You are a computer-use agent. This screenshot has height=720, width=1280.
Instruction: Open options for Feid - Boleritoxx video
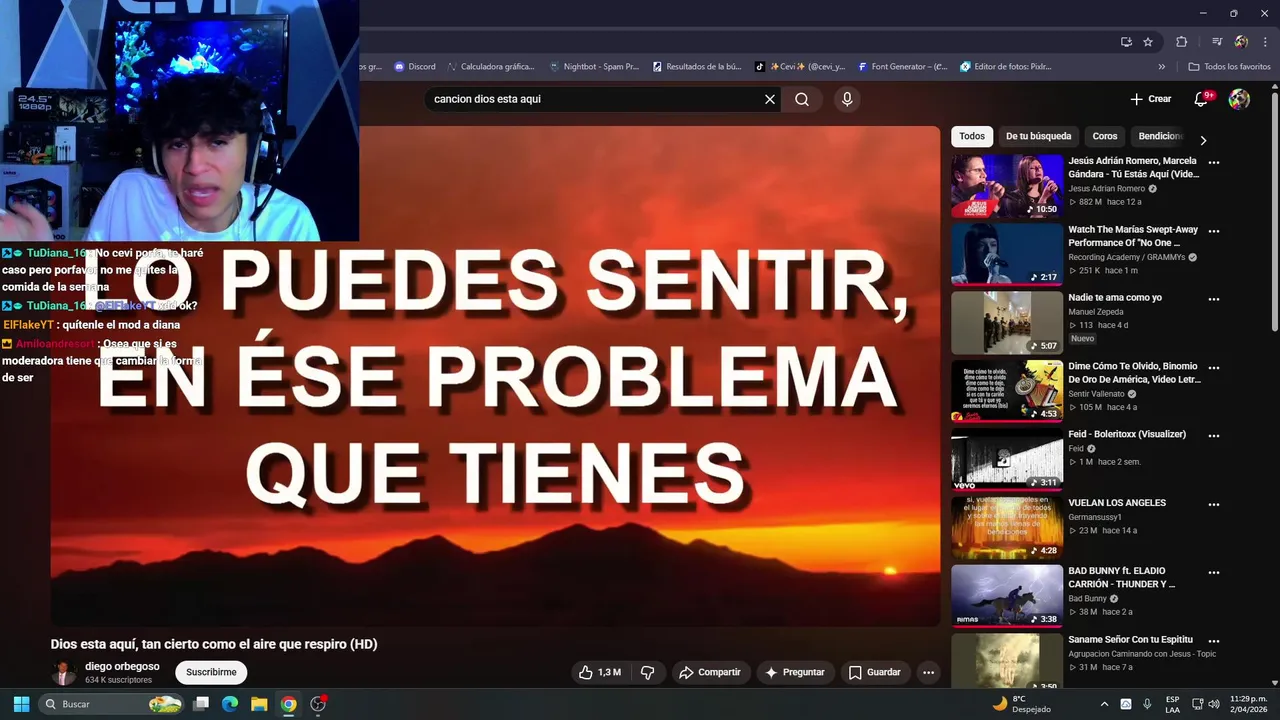click(x=1214, y=436)
